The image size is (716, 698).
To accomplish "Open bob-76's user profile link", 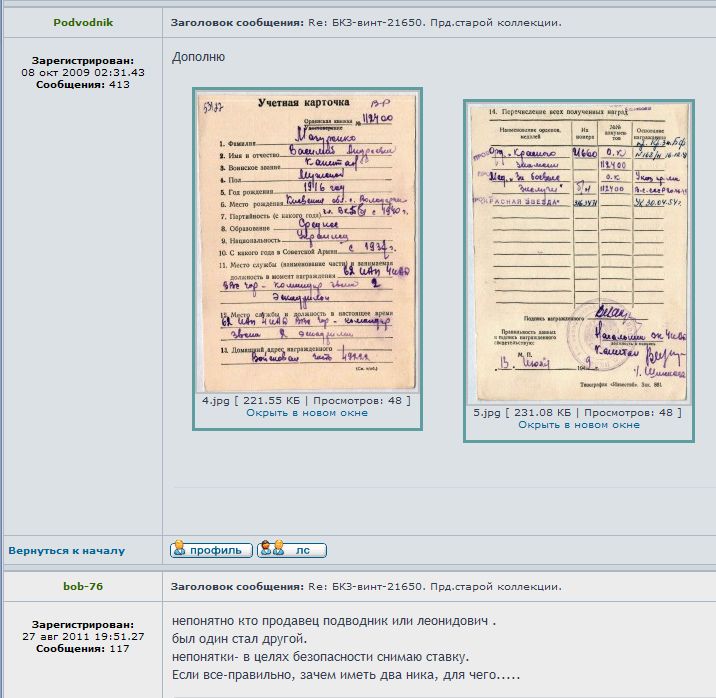I will (x=82, y=586).
